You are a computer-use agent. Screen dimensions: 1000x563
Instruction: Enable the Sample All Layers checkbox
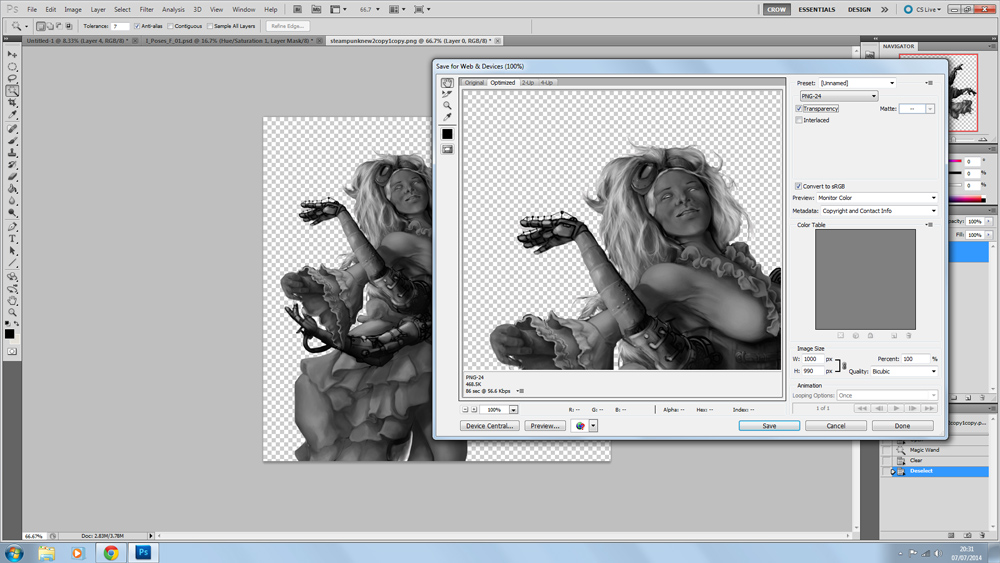(x=210, y=26)
